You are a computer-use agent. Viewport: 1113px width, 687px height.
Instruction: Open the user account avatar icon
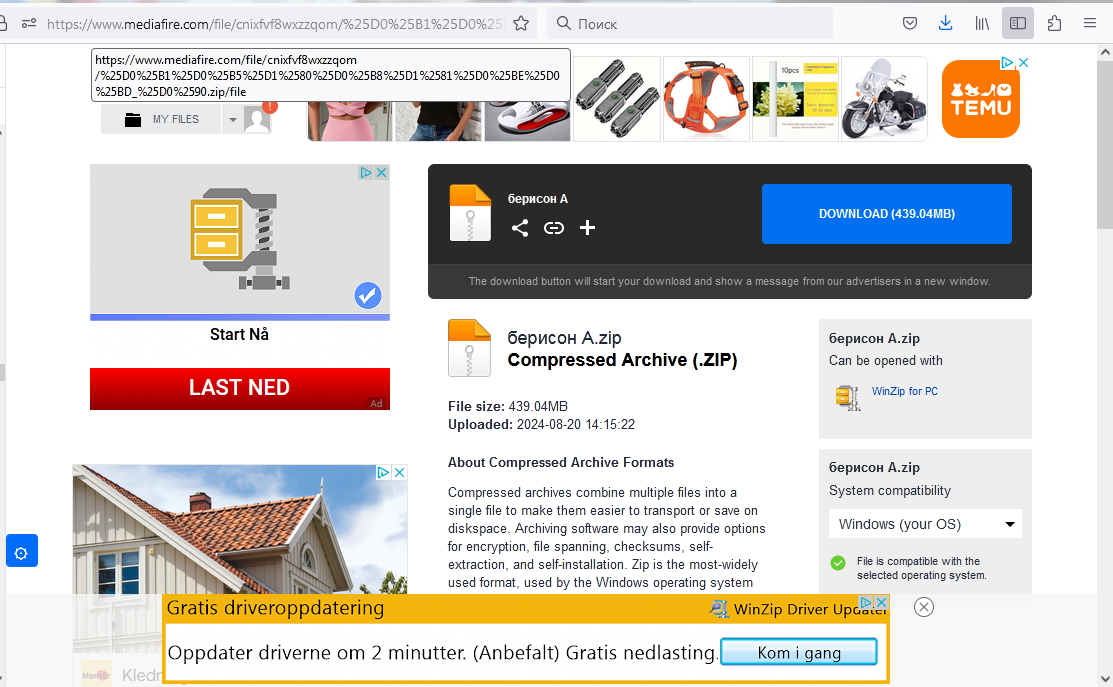[257, 119]
